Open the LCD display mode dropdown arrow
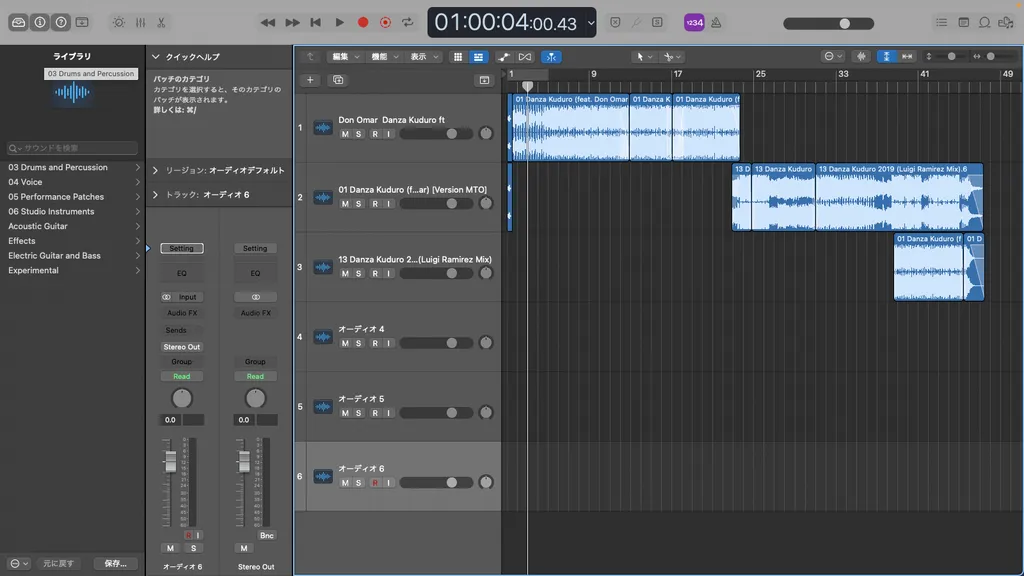 590,23
